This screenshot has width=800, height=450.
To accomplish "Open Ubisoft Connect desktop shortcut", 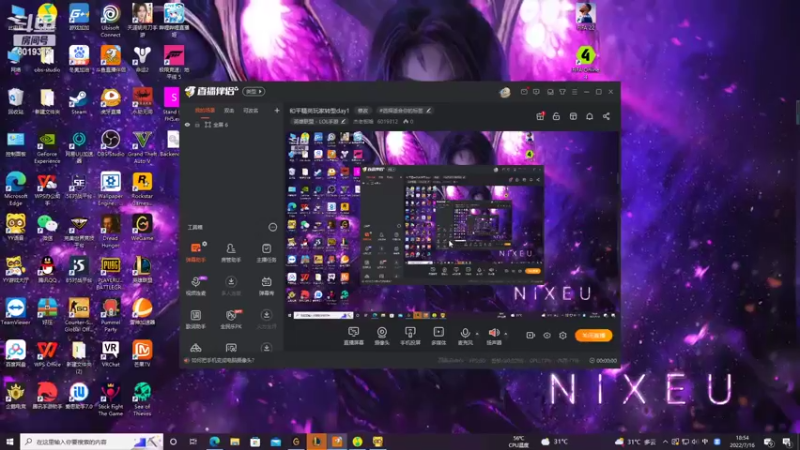I will 110,20.
